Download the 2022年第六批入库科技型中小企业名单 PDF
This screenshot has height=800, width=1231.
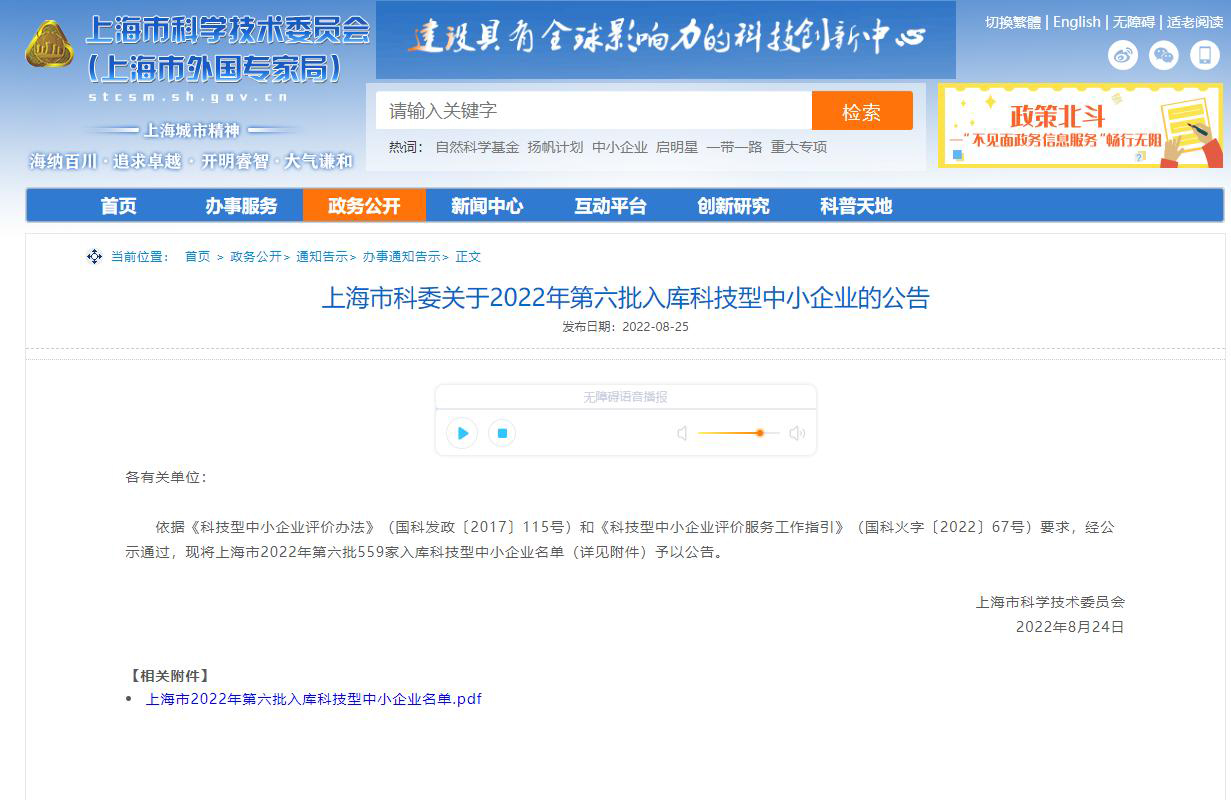click(315, 698)
